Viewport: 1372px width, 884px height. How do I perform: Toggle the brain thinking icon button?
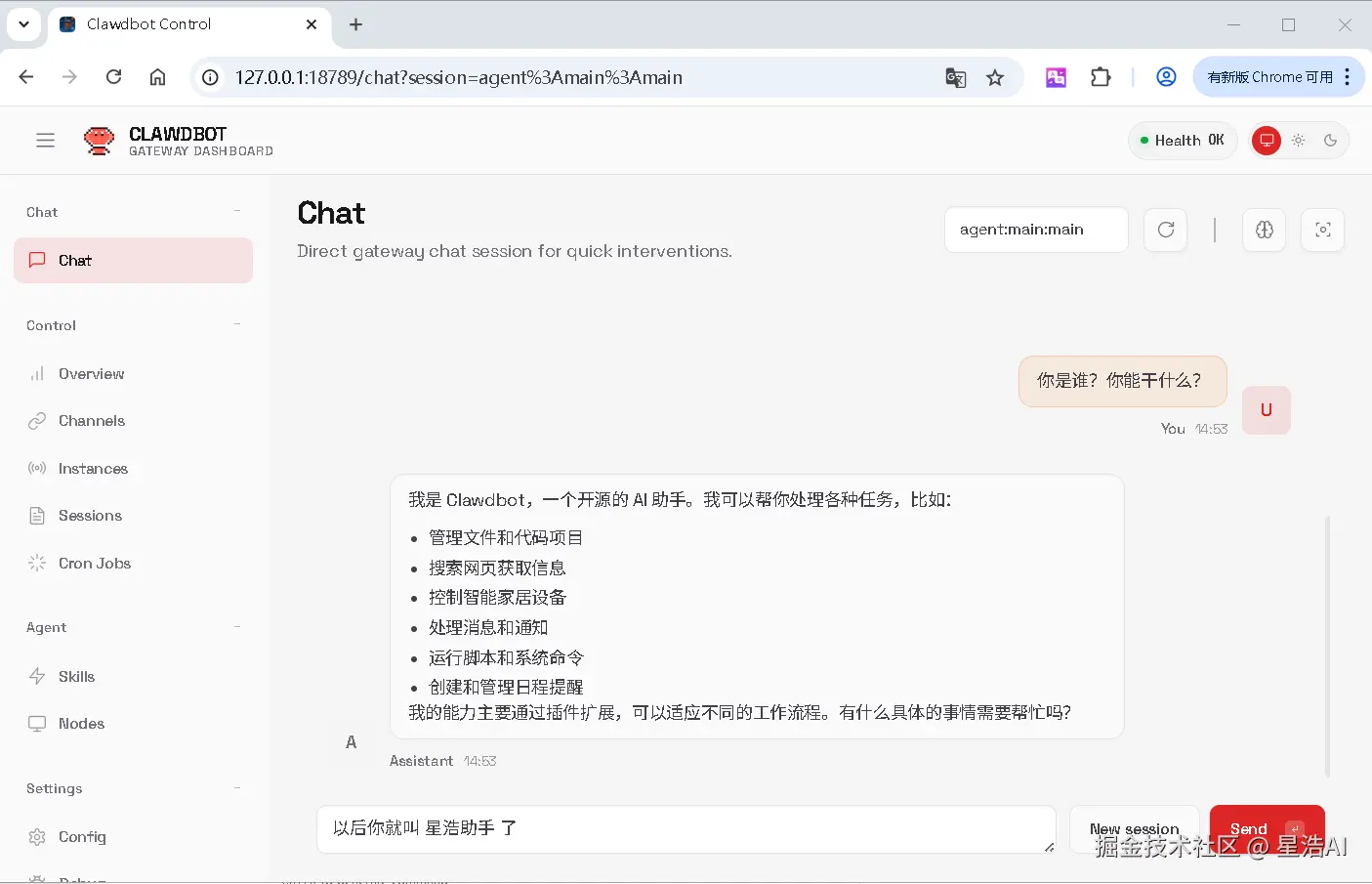(x=1265, y=230)
